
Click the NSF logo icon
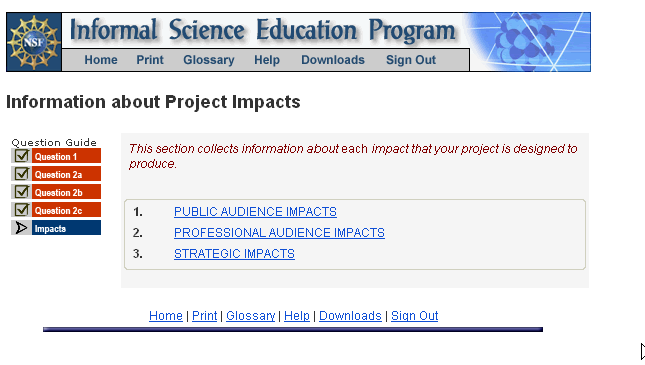(x=34, y=42)
